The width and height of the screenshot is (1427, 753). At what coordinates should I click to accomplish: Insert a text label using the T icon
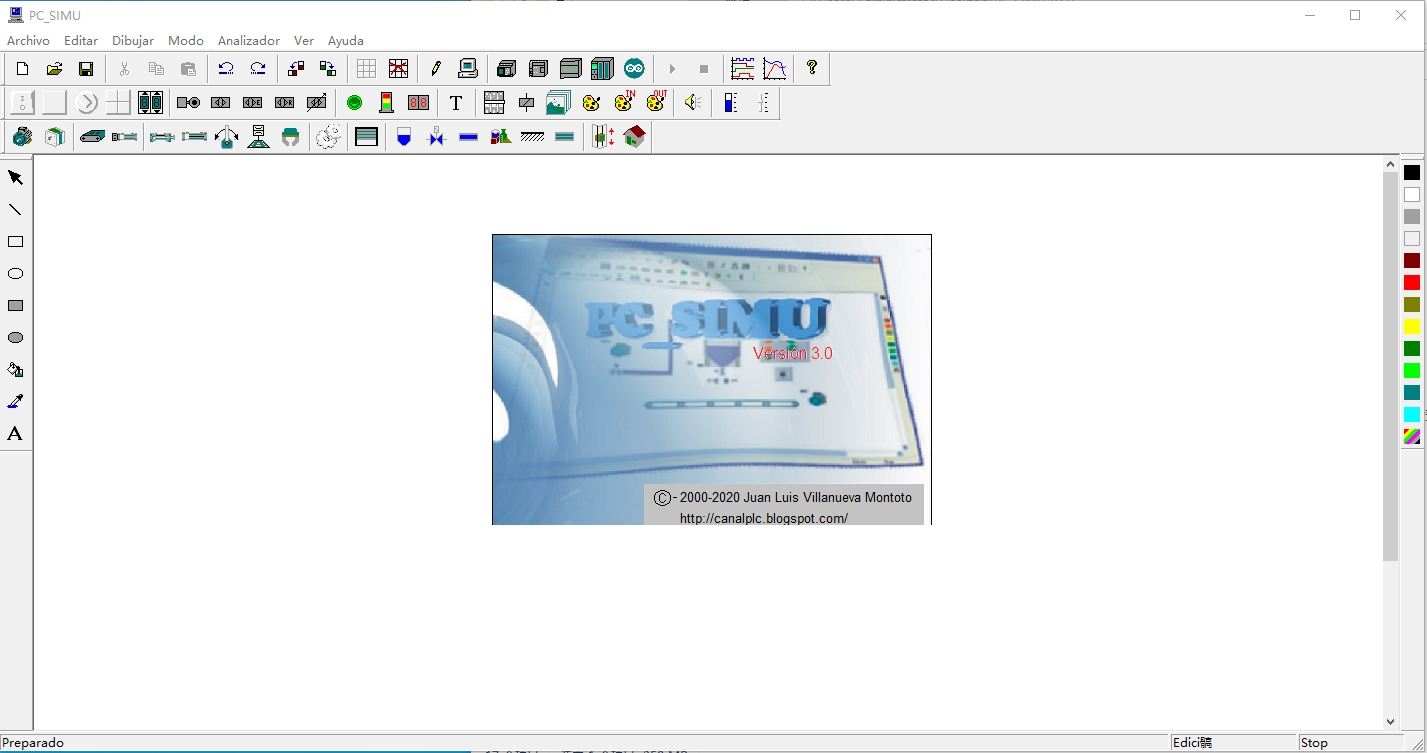tap(456, 103)
